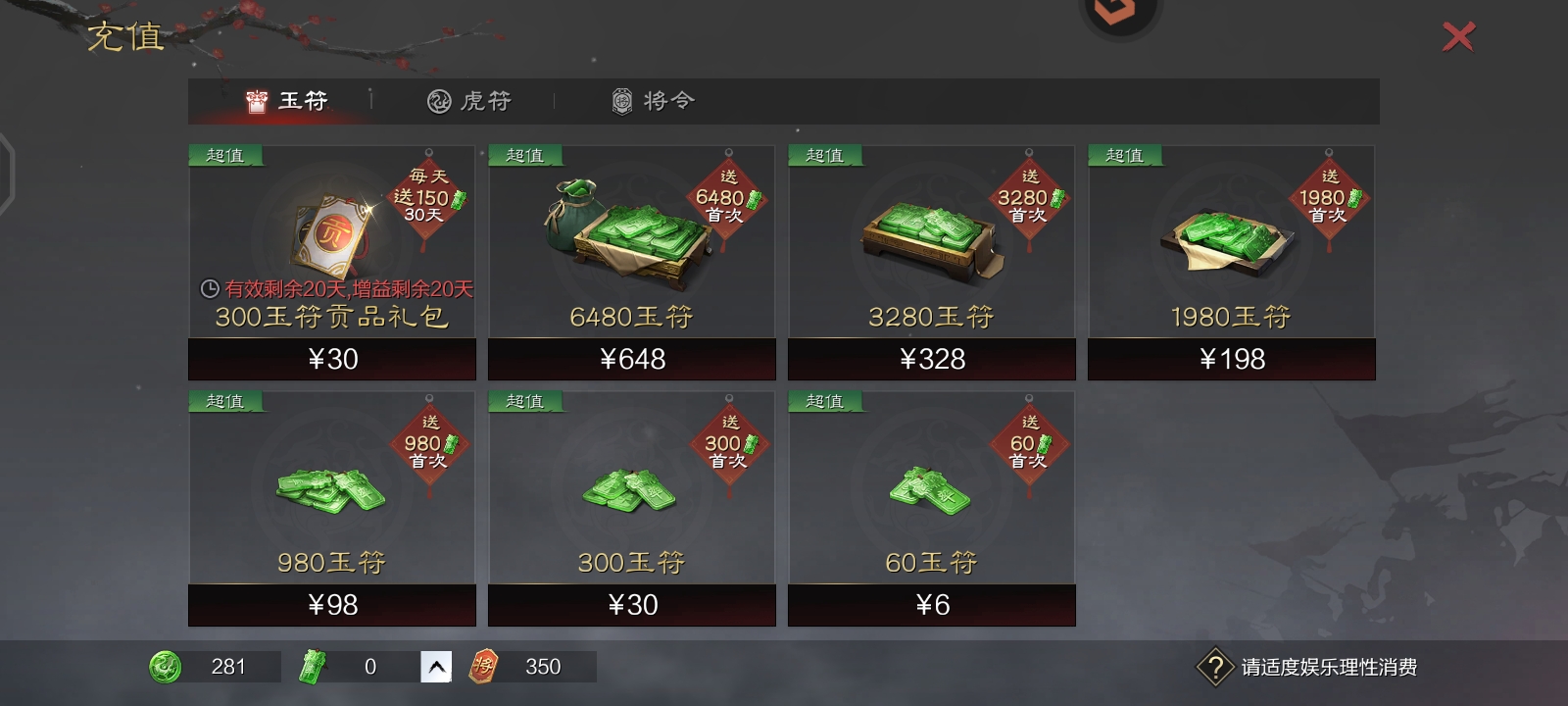Switch to the 虎符 tab
This screenshot has height=706, width=1568.
(469, 101)
